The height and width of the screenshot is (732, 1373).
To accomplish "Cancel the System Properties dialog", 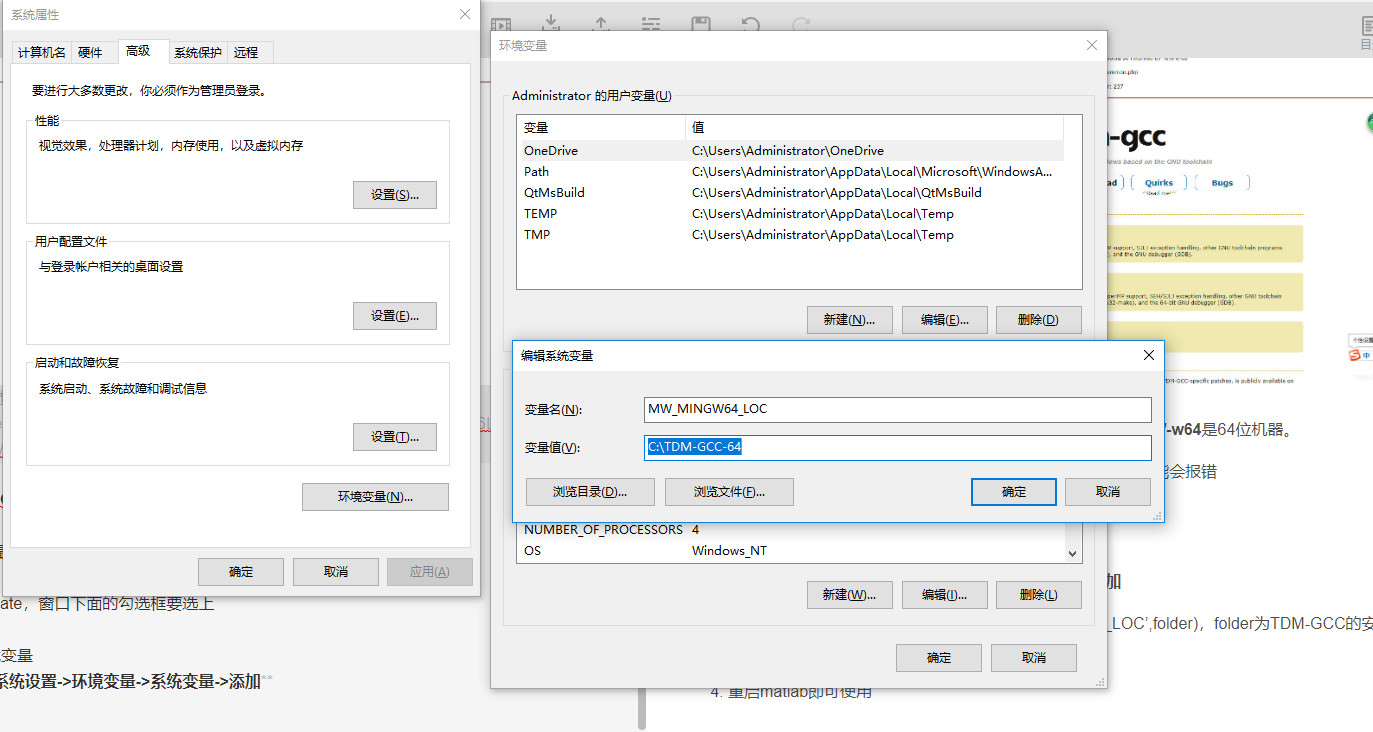I will pyautogui.click(x=336, y=572).
